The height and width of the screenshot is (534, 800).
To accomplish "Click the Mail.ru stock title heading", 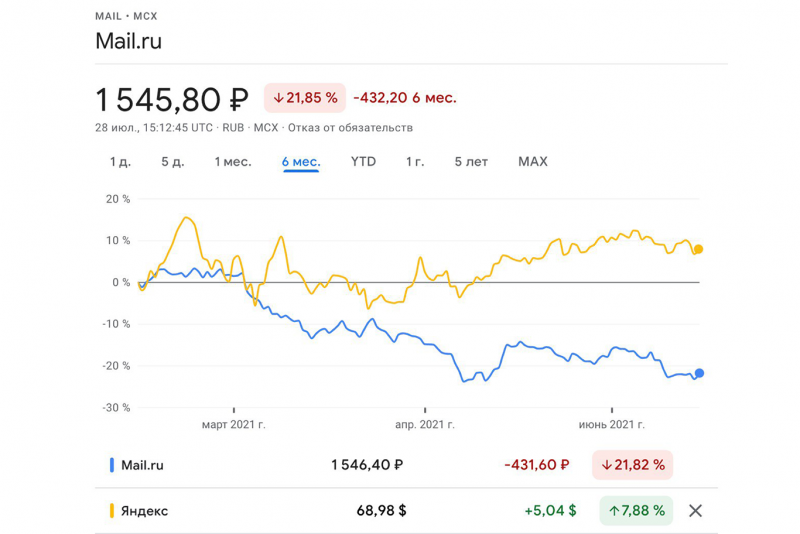I will [x=128, y=41].
